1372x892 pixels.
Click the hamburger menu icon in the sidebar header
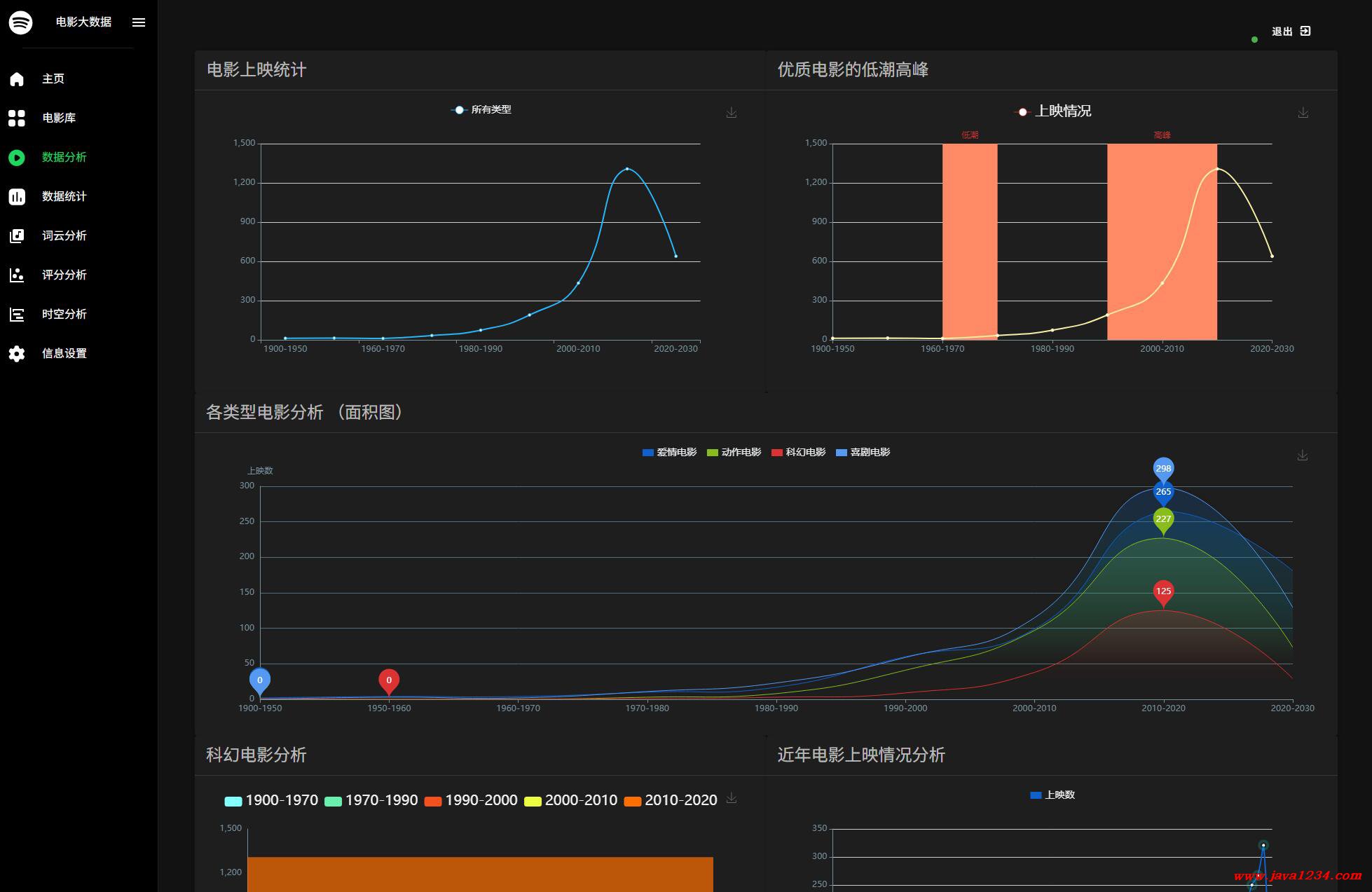[x=139, y=22]
